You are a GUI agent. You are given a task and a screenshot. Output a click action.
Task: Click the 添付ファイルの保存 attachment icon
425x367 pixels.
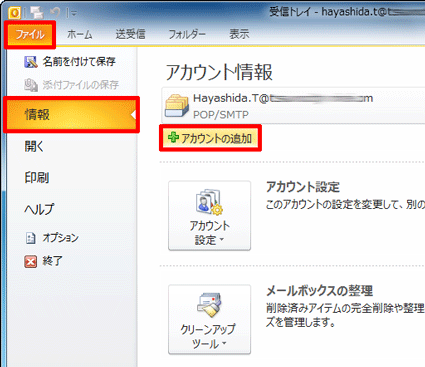coord(31,85)
